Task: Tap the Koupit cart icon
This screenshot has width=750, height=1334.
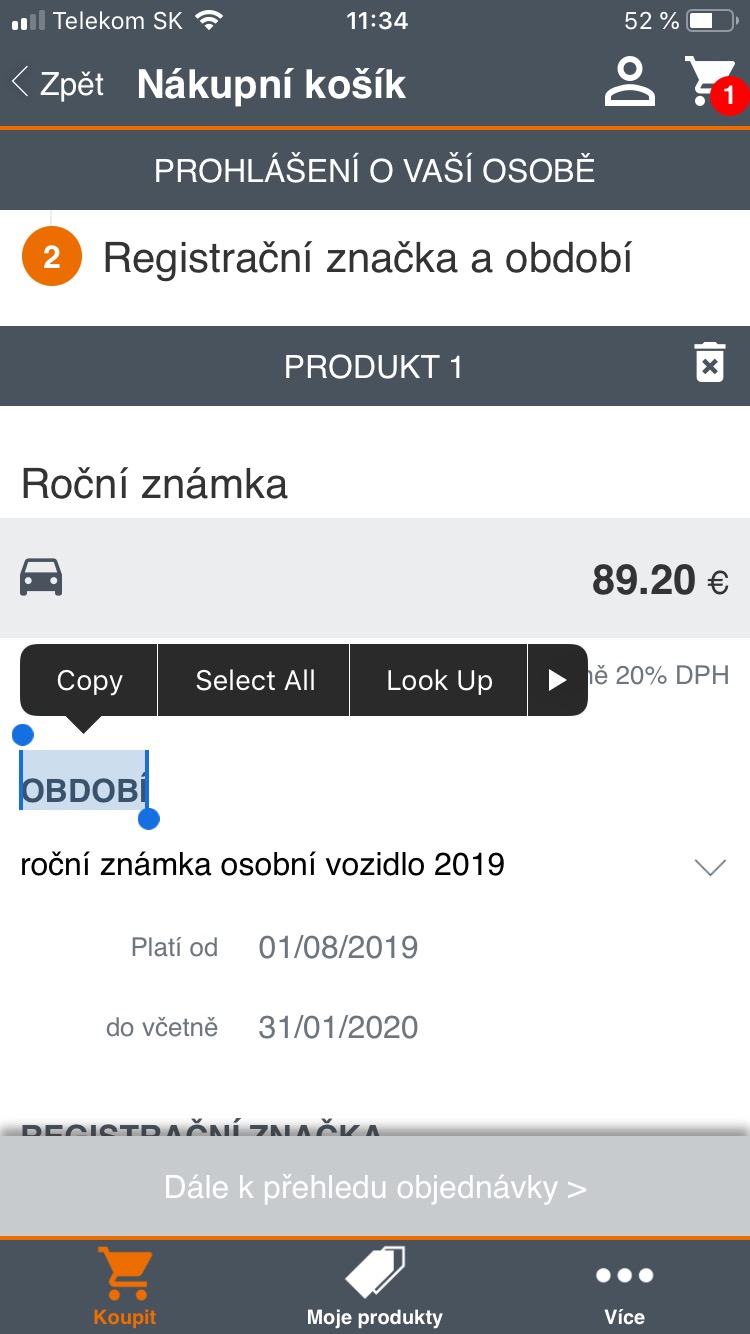Action: [x=125, y=1275]
